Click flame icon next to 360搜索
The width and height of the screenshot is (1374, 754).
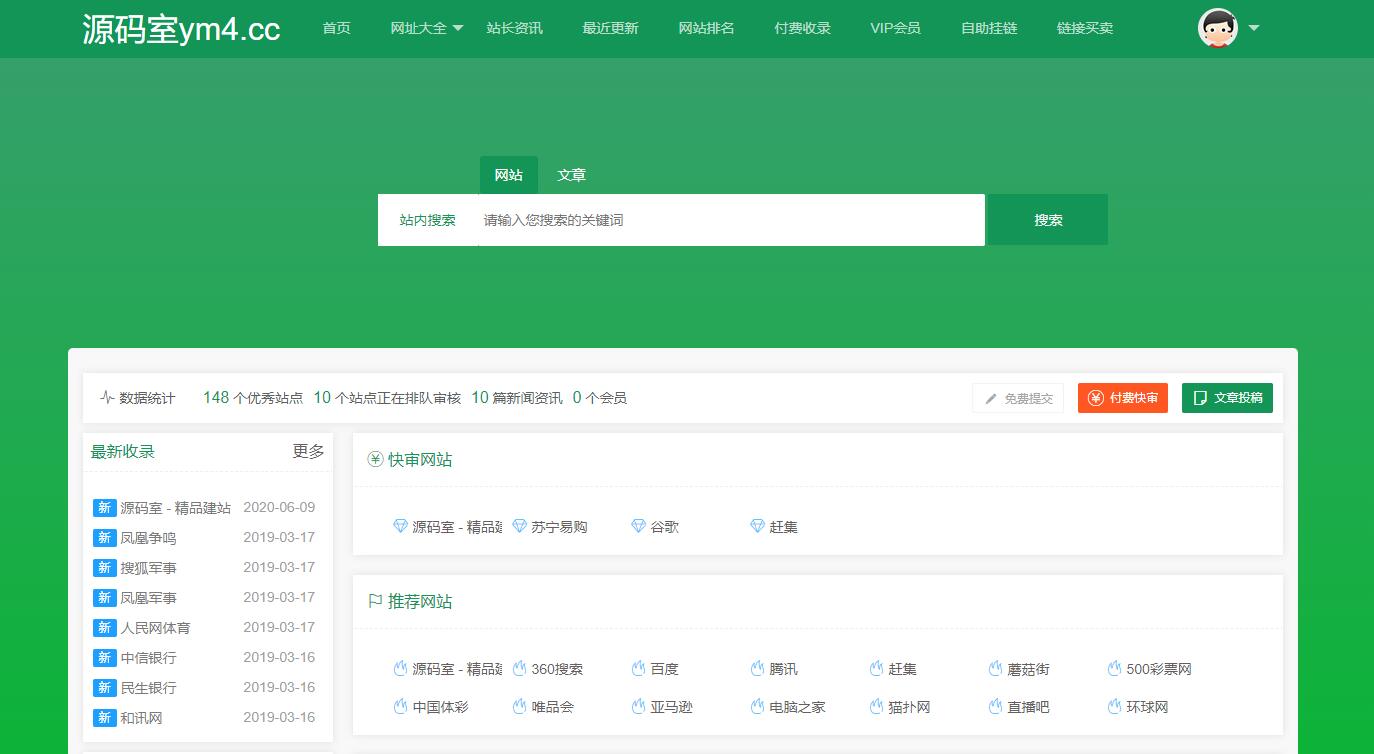click(x=520, y=668)
